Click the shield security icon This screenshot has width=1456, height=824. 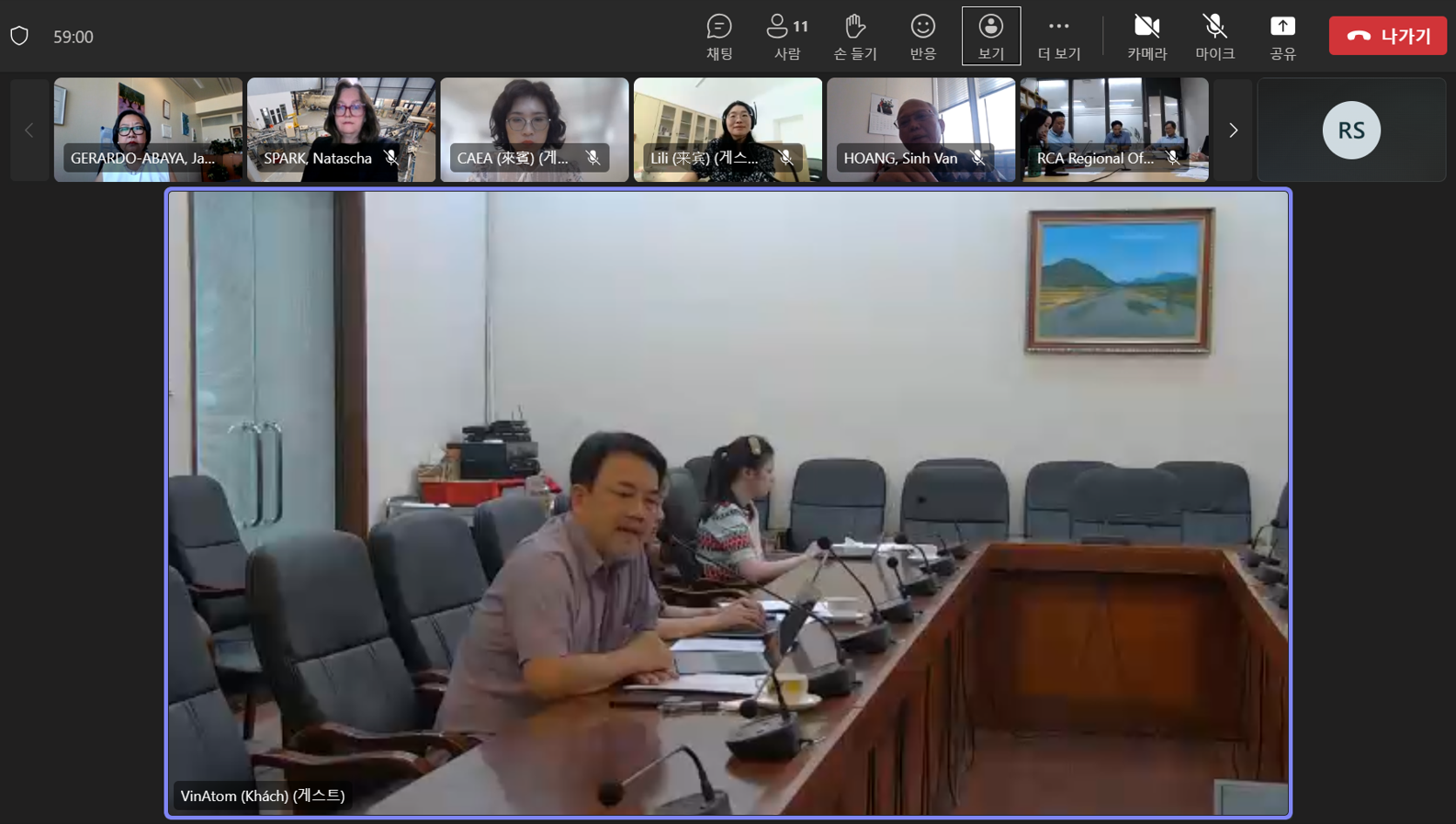(x=19, y=37)
